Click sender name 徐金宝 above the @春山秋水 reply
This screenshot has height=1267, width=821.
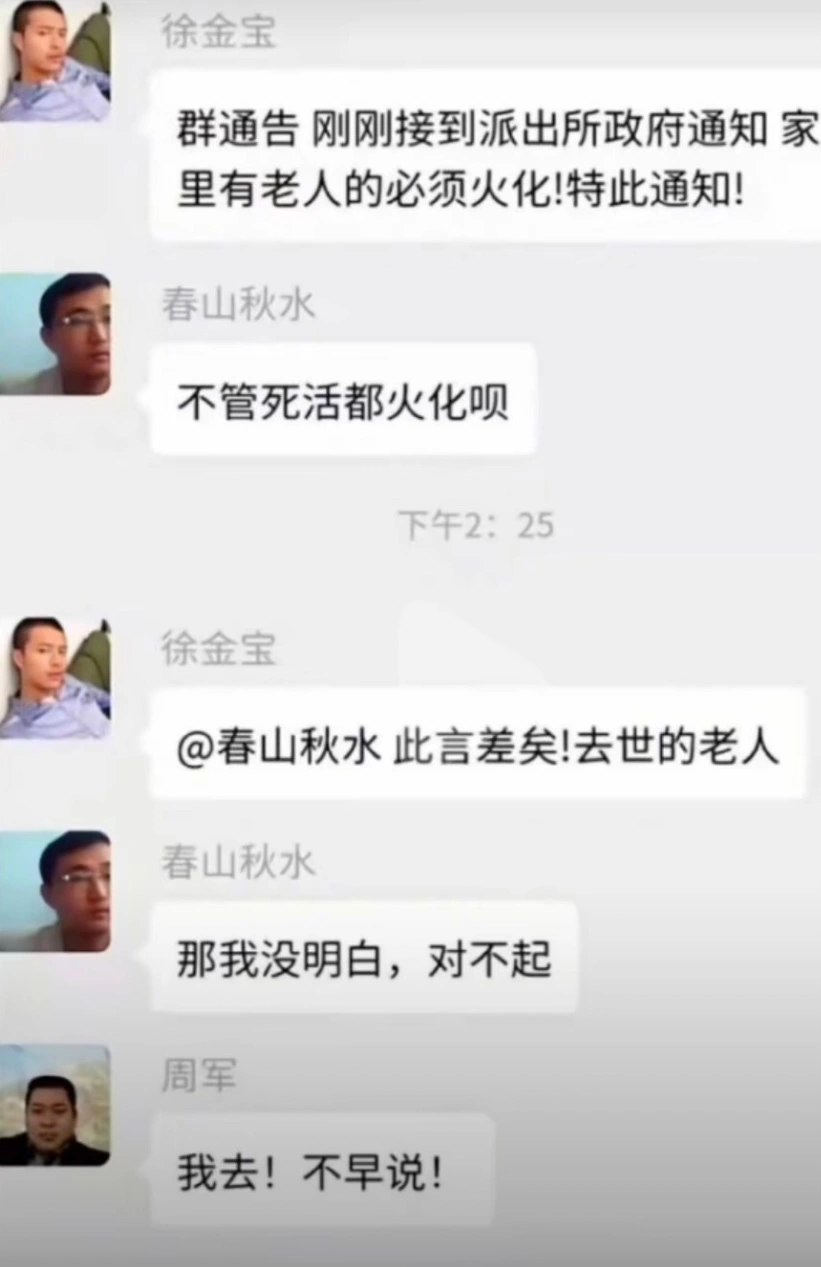[x=218, y=649]
